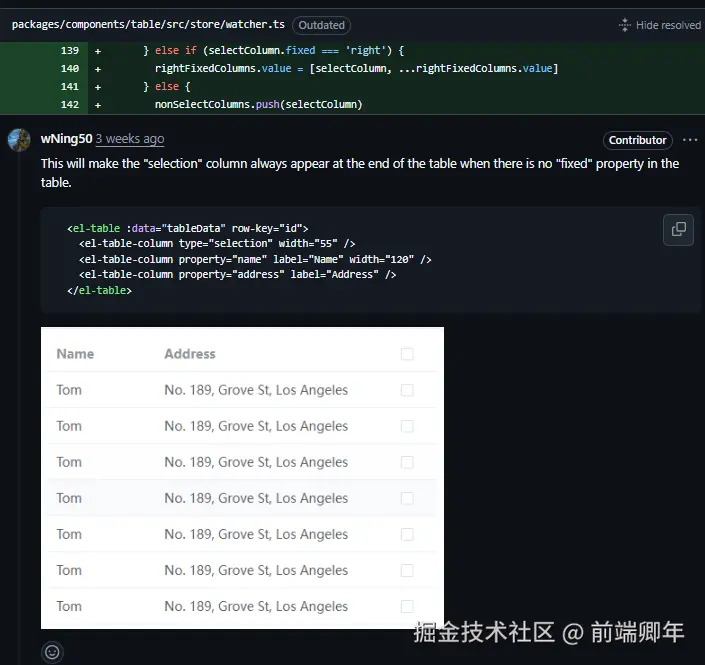Click the table screenshot thumbnail in comment
Screen dimensions: 705x665
(242, 478)
